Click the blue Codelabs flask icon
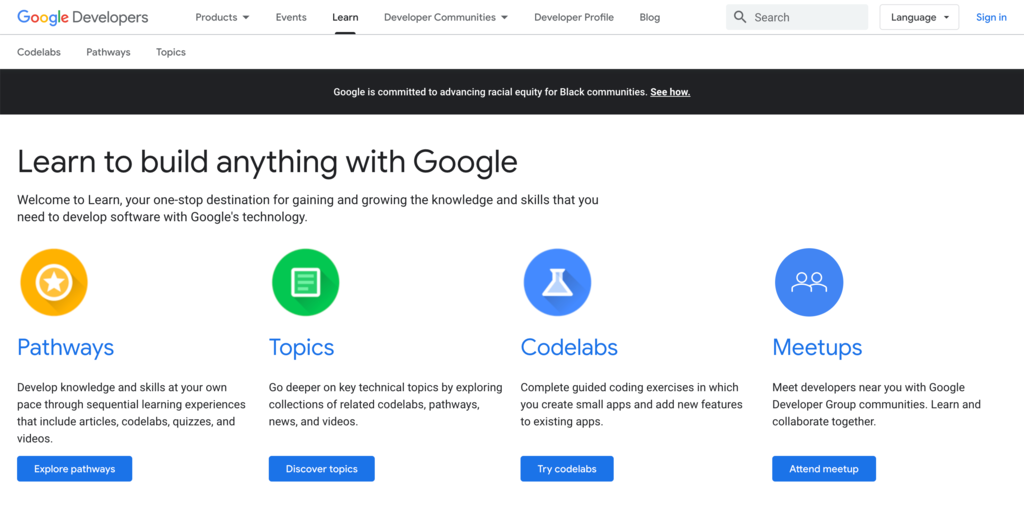The height and width of the screenshot is (505, 1024). pyautogui.click(x=557, y=282)
